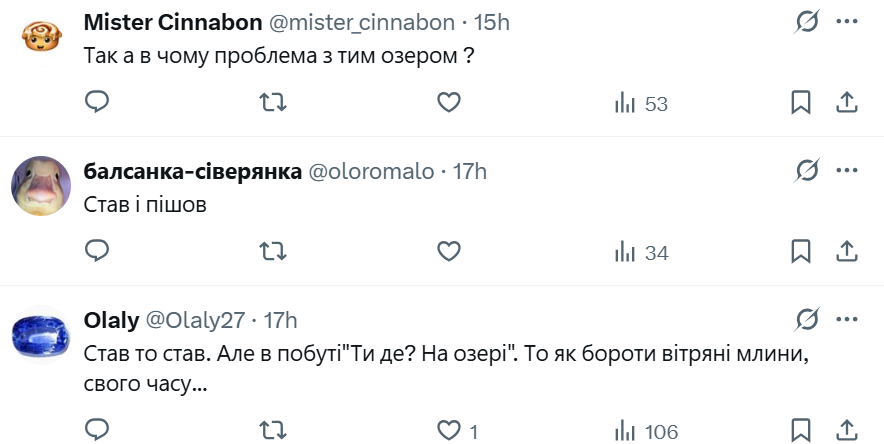The width and height of the screenshot is (884, 444).
Task: Reply to балсанка-сіверянка's tweet
Action: tap(97, 251)
